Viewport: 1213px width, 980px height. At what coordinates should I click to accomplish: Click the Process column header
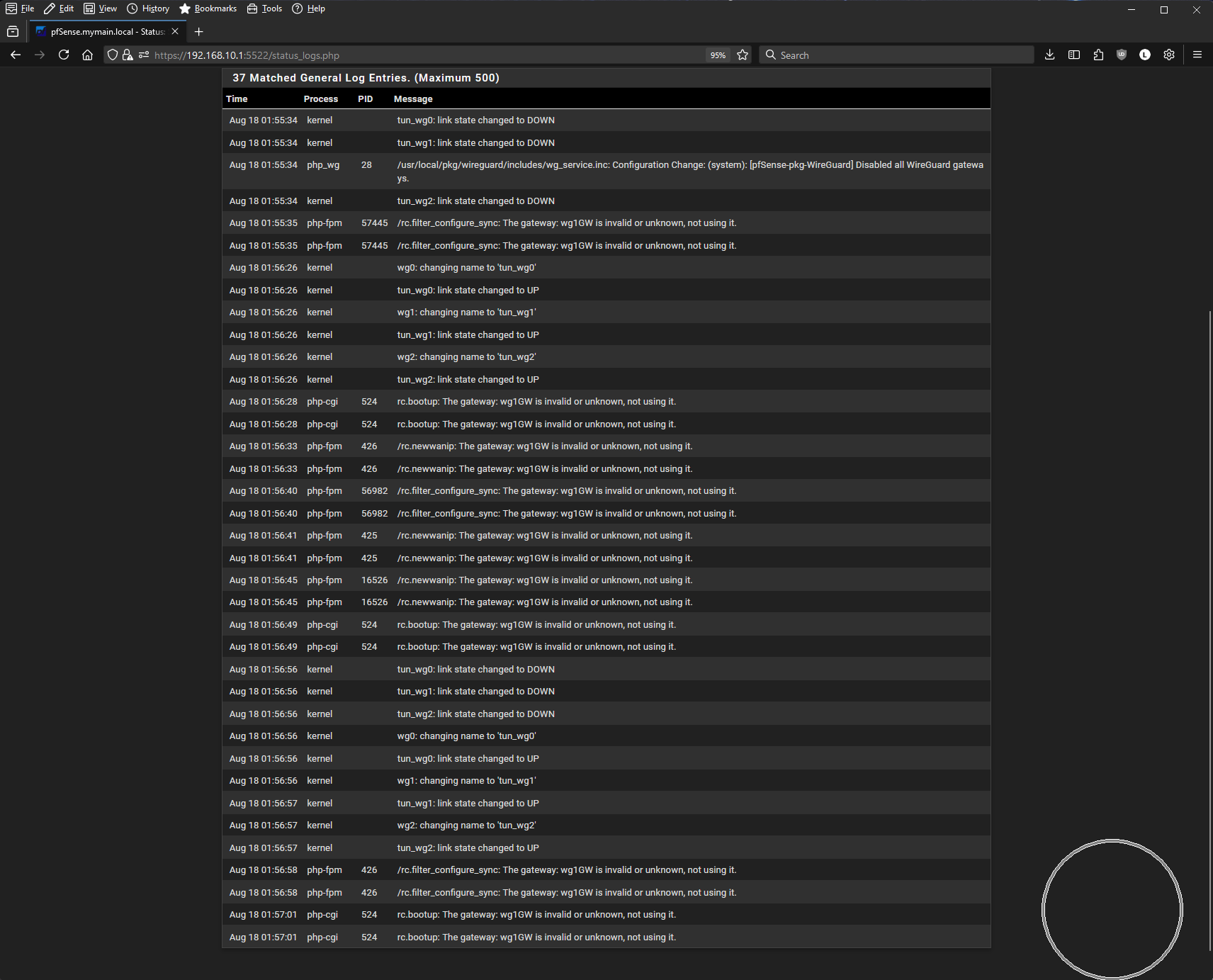click(321, 99)
